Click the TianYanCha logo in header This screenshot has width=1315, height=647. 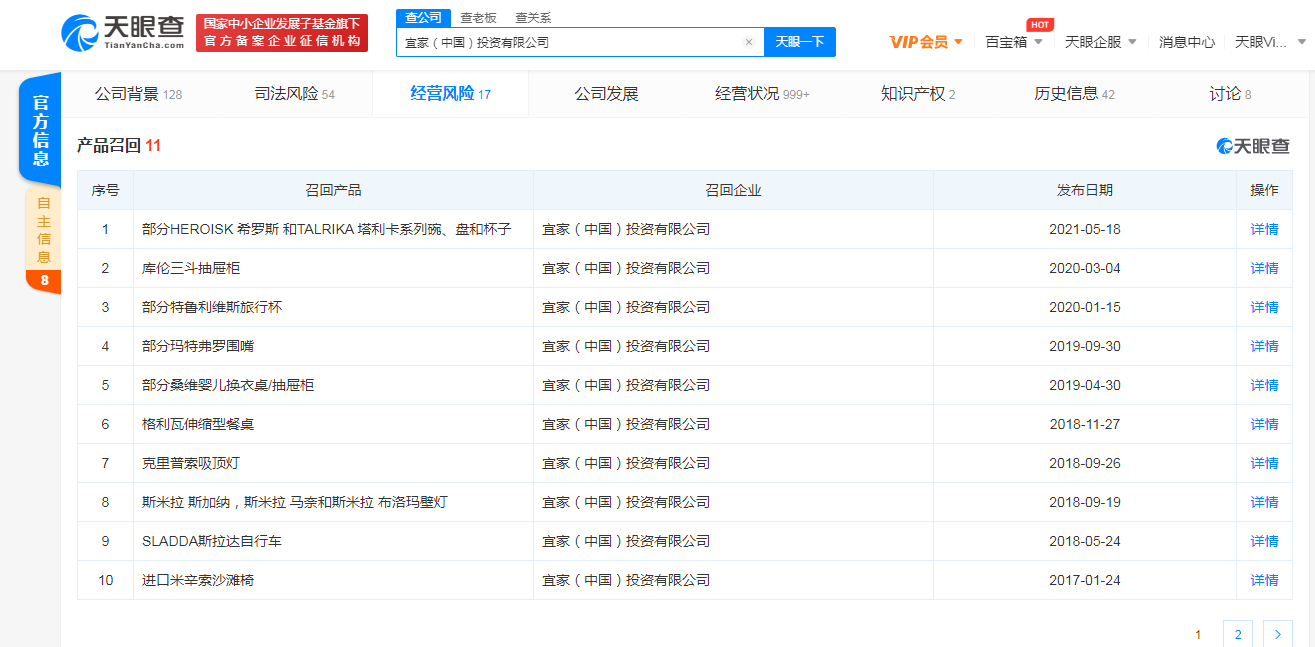(122, 32)
